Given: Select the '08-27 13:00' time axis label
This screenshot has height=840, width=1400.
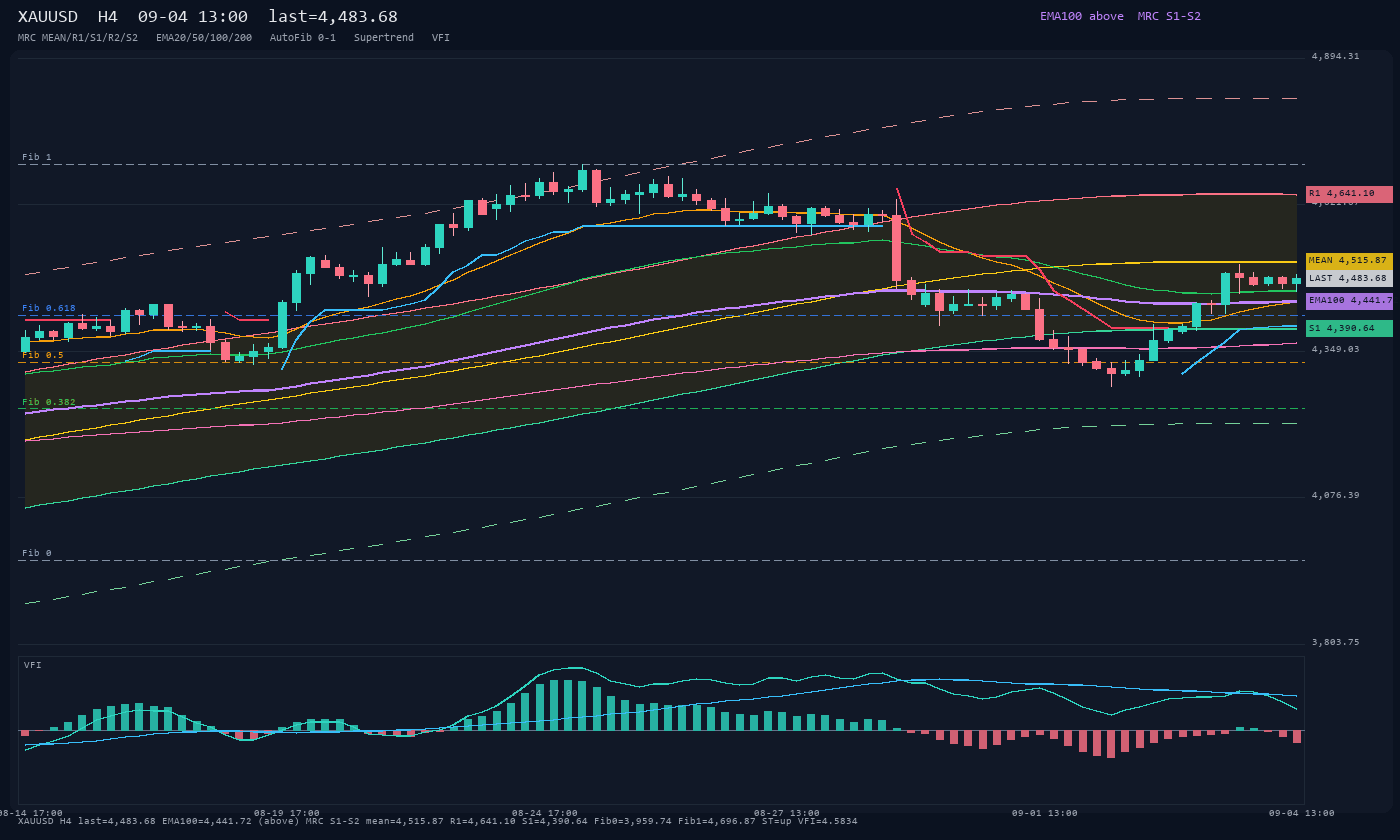Looking at the screenshot, I should [x=787, y=813].
